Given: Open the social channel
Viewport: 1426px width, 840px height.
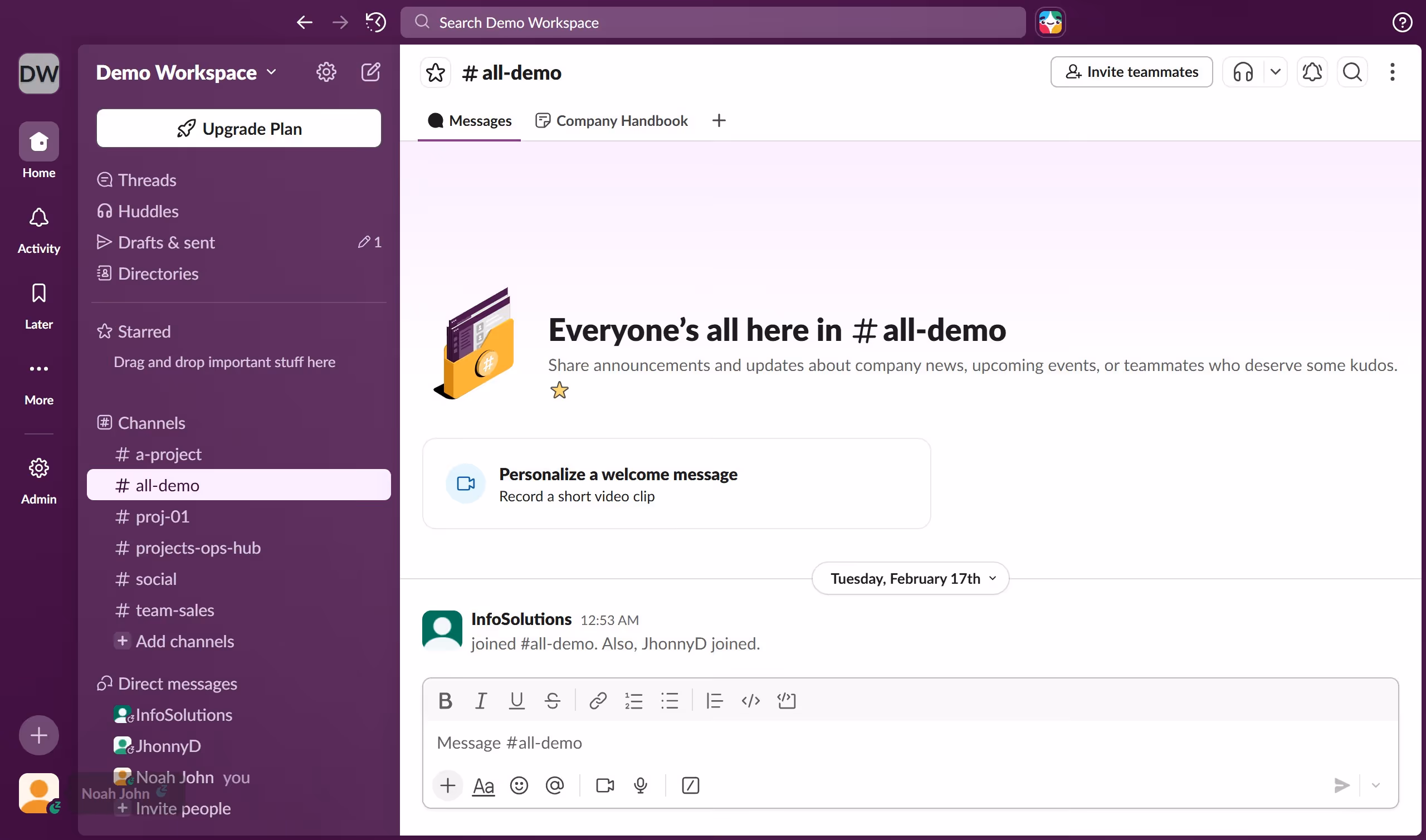Looking at the screenshot, I should (238, 579).
